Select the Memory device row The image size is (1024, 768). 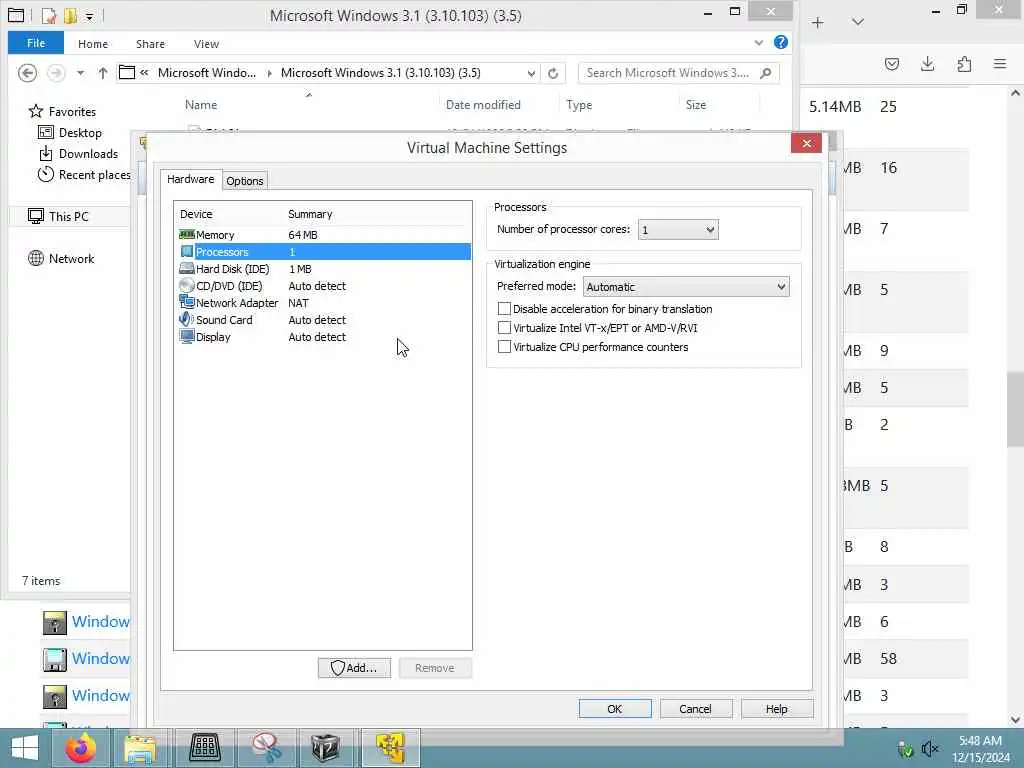pyautogui.click(x=324, y=235)
